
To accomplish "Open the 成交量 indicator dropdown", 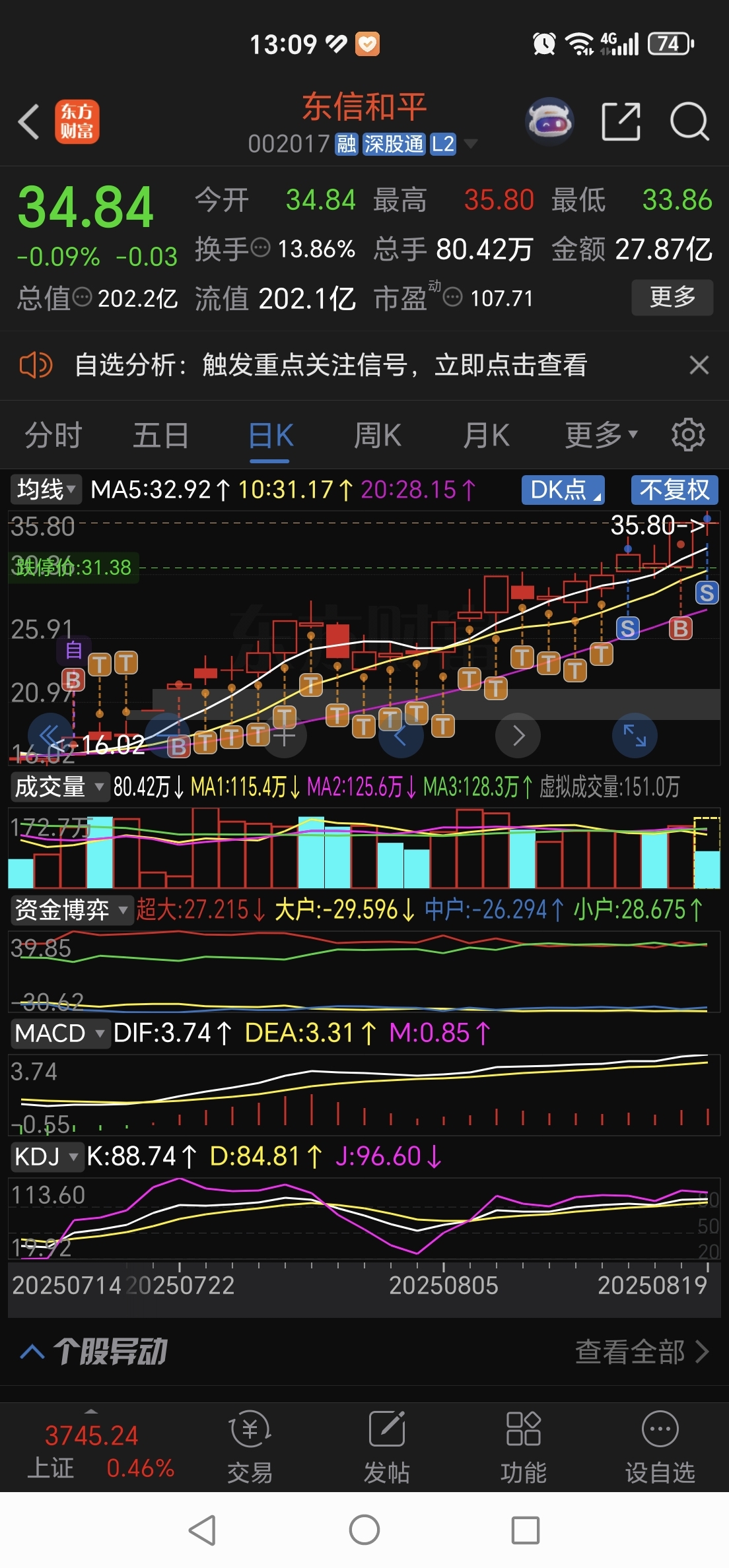I will (59, 787).
